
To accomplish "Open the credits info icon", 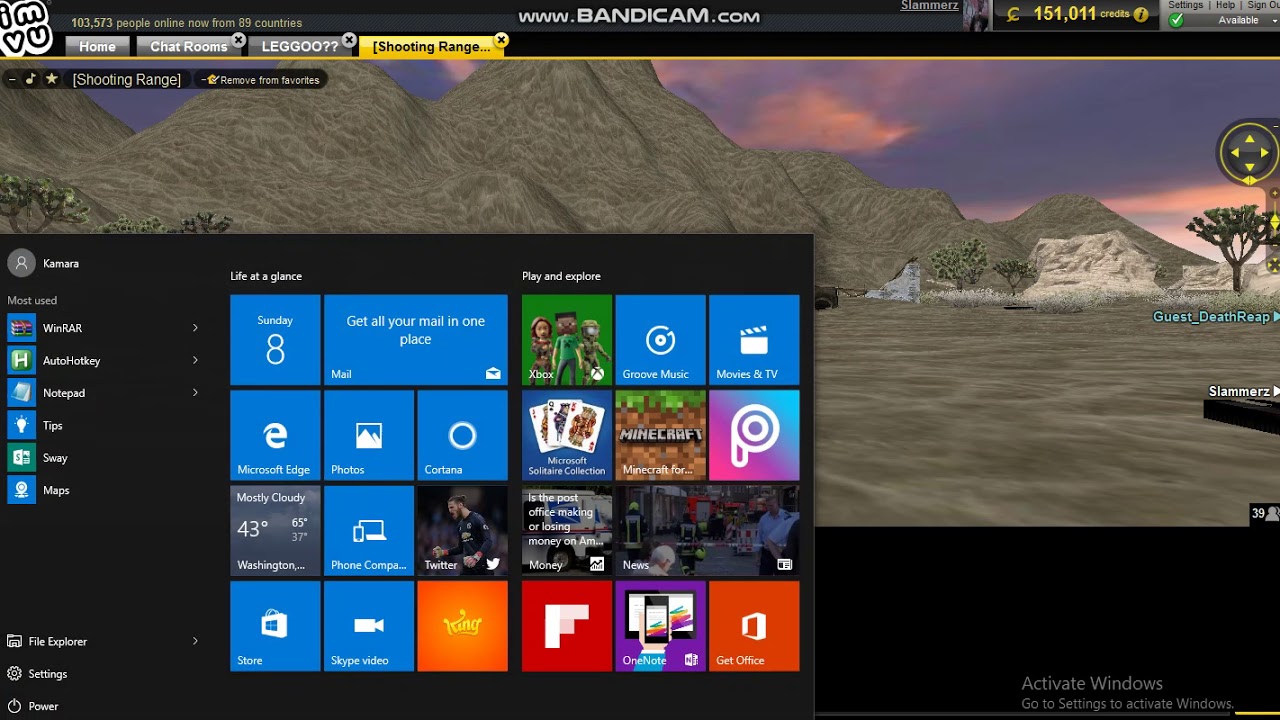I will (x=1141, y=15).
